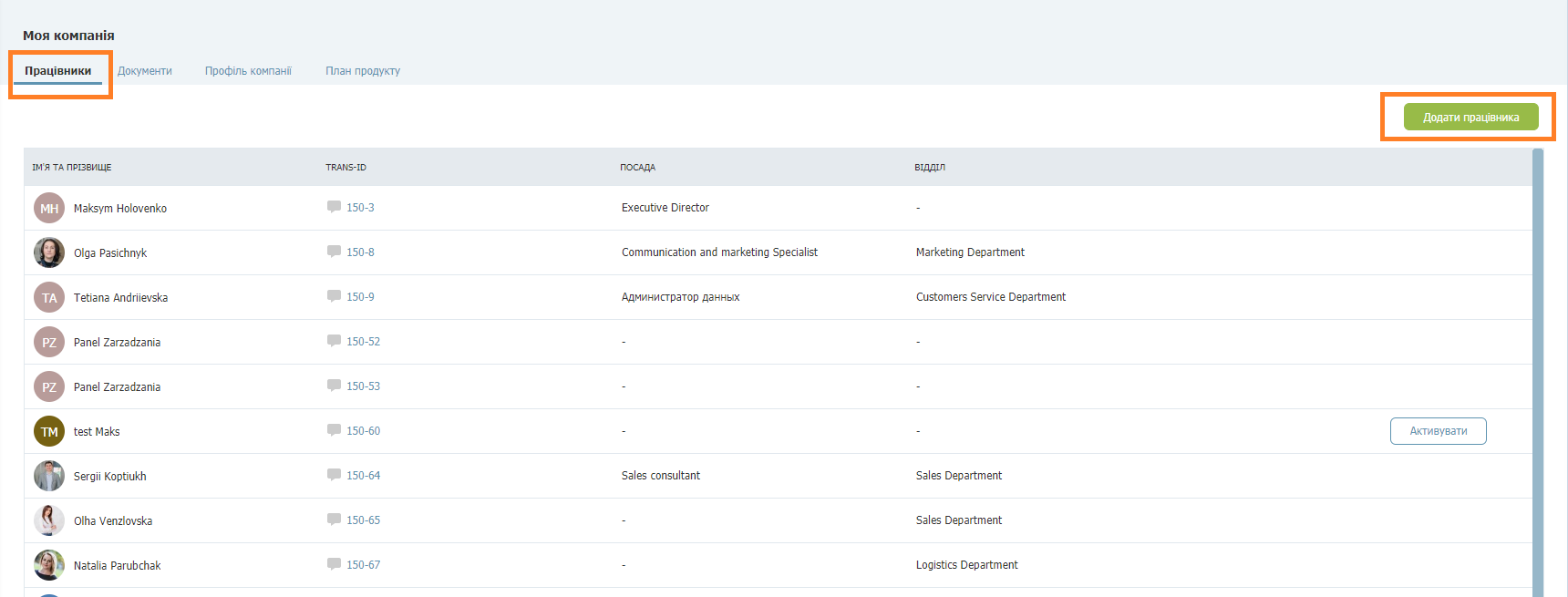Click the employee list vertical scrollbar

[x=1538, y=373]
